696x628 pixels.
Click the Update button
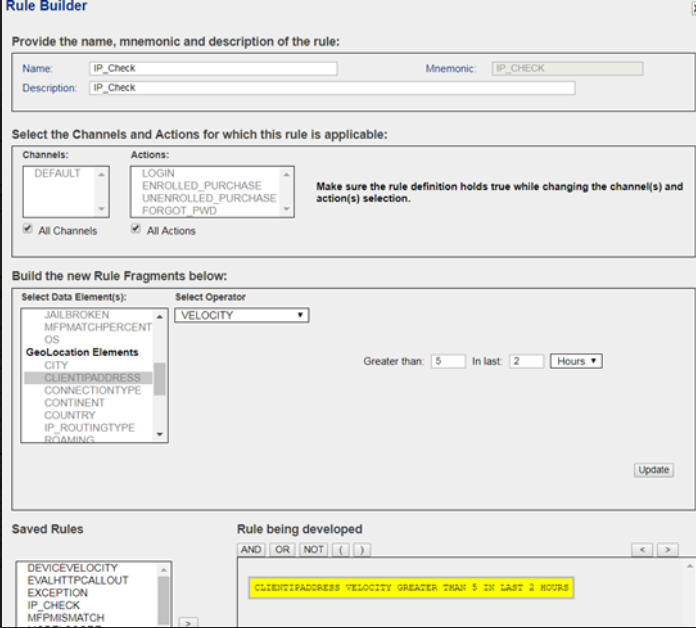click(x=654, y=470)
